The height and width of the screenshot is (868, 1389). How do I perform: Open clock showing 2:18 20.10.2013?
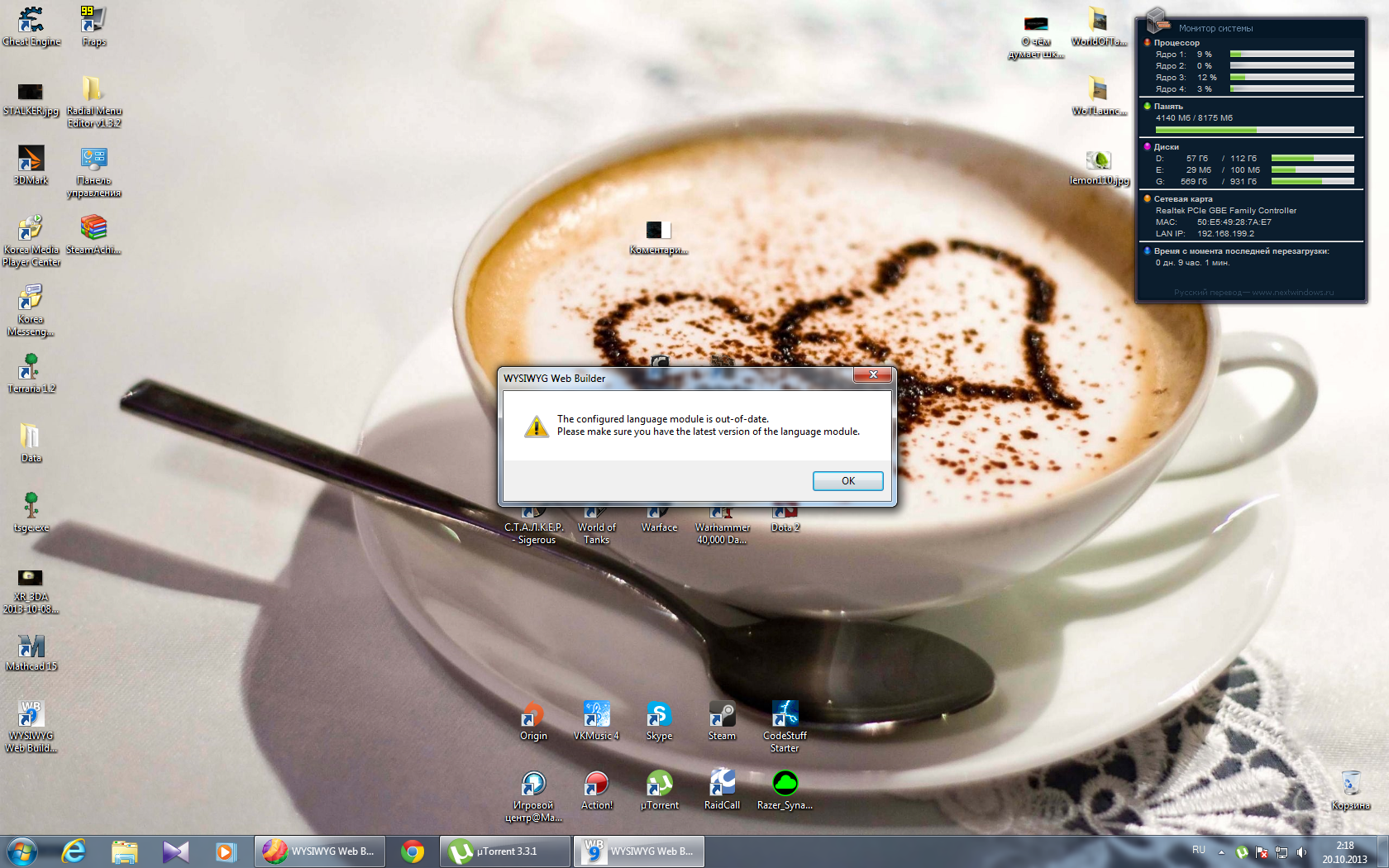(x=1344, y=851)
